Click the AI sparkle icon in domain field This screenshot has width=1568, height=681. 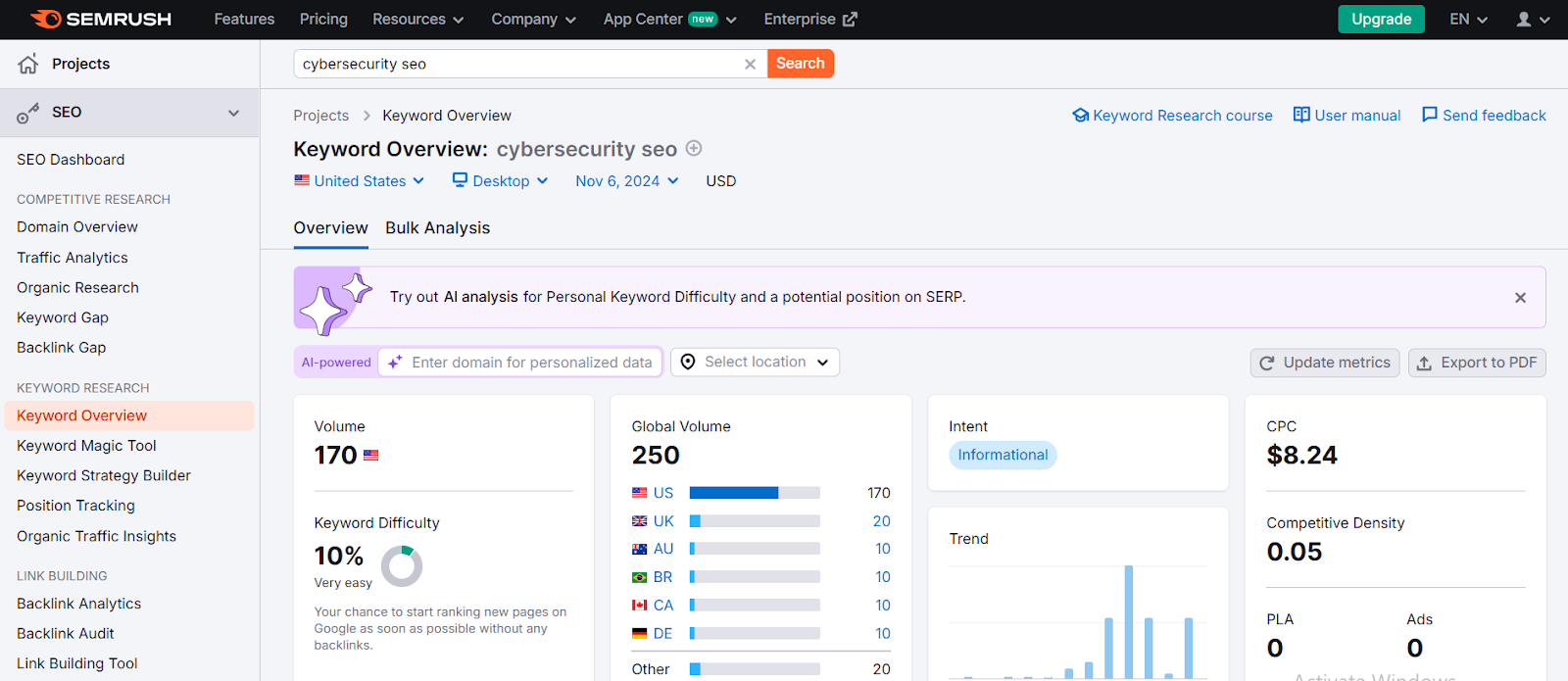point(395,362)
